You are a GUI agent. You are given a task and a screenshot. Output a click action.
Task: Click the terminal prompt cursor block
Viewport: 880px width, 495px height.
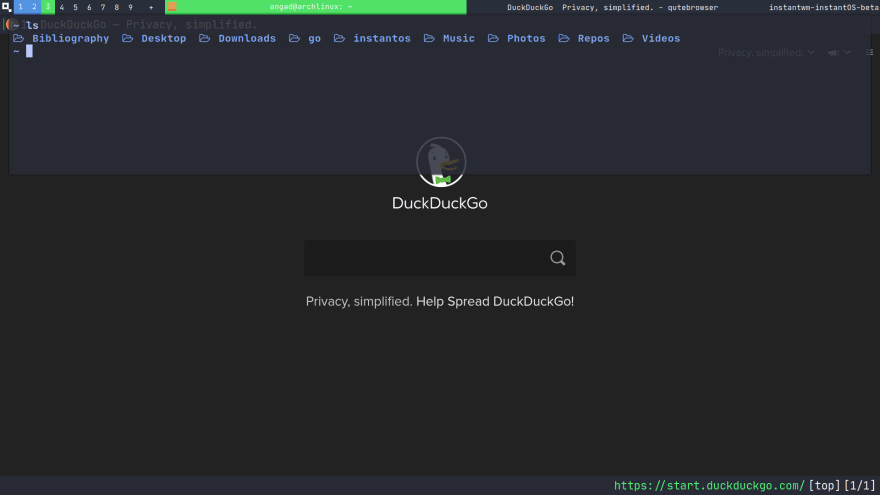pyautogui.click(x=29, y=51)
